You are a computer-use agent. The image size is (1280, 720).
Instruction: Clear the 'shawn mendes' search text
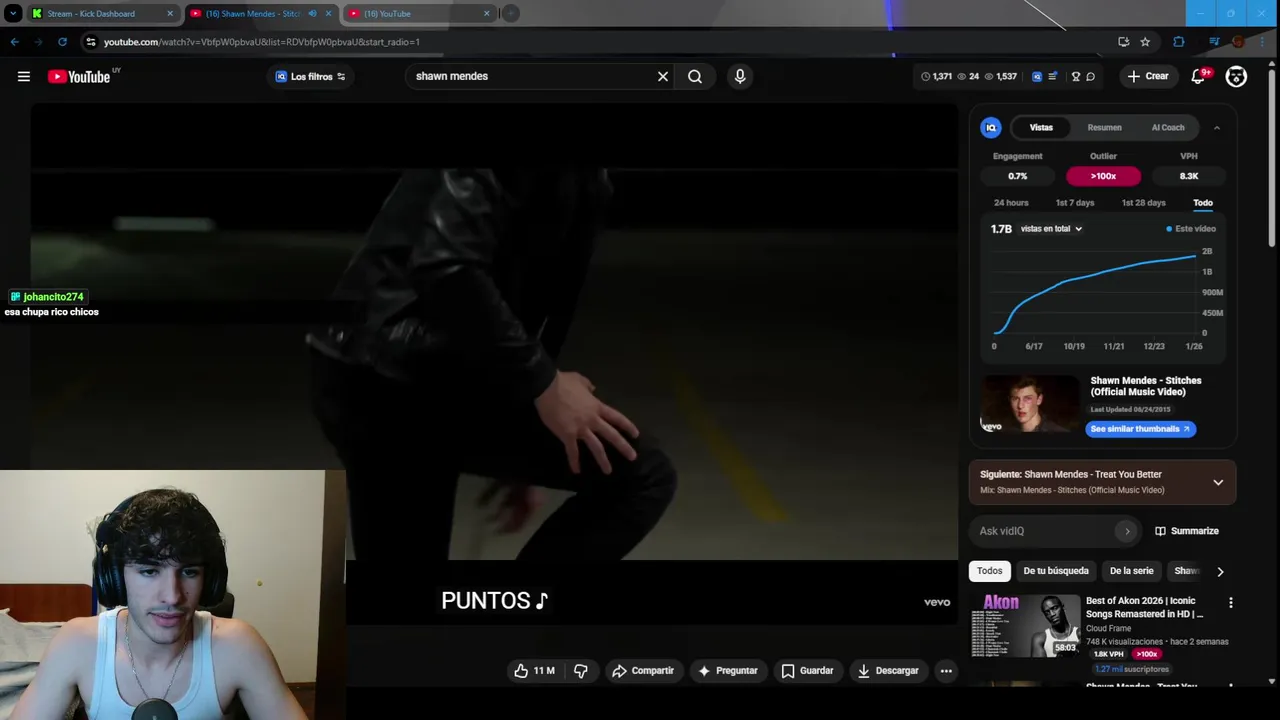[662, 76]
